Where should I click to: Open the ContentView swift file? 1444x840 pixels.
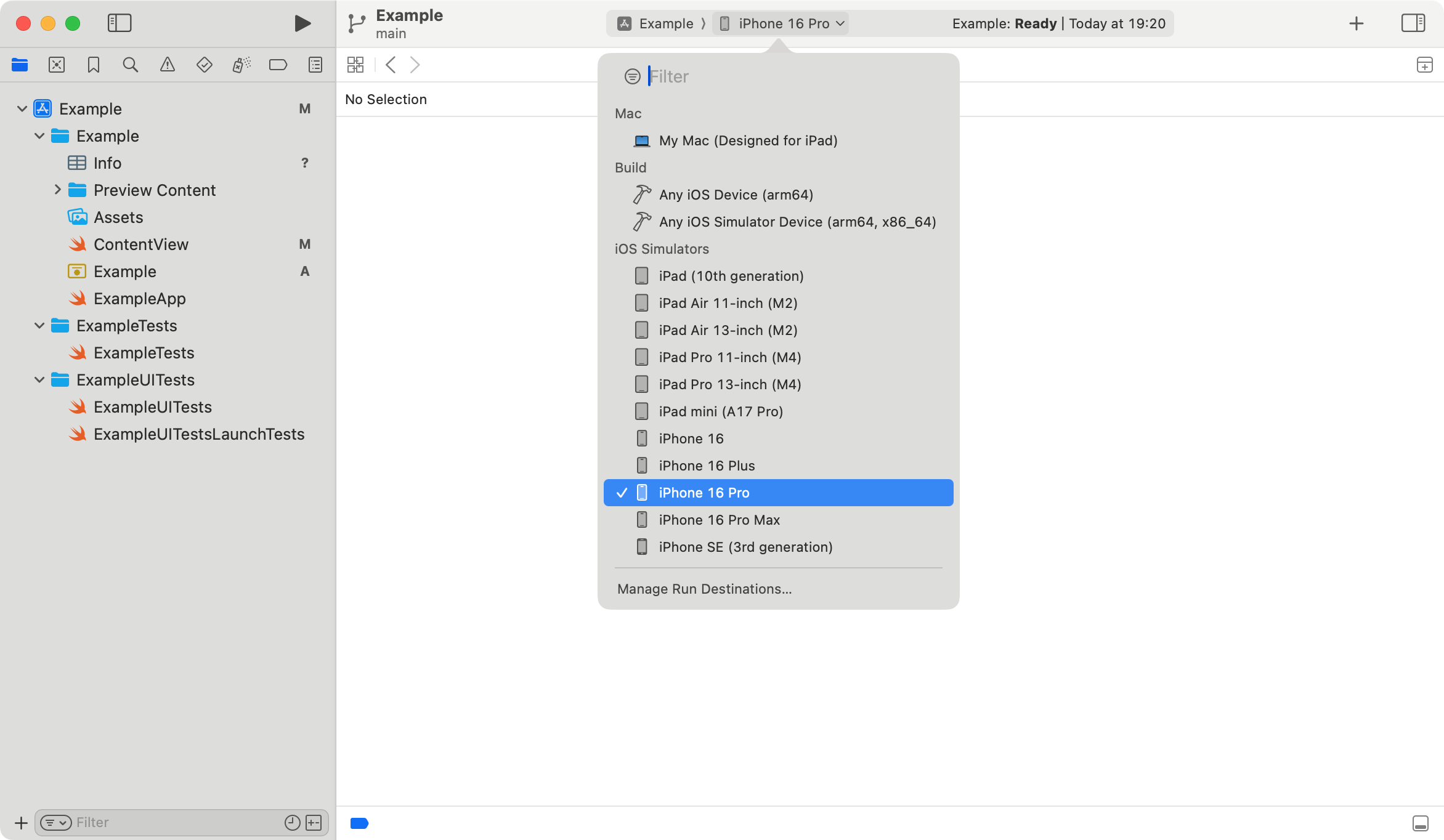click(x=140, y=244)
